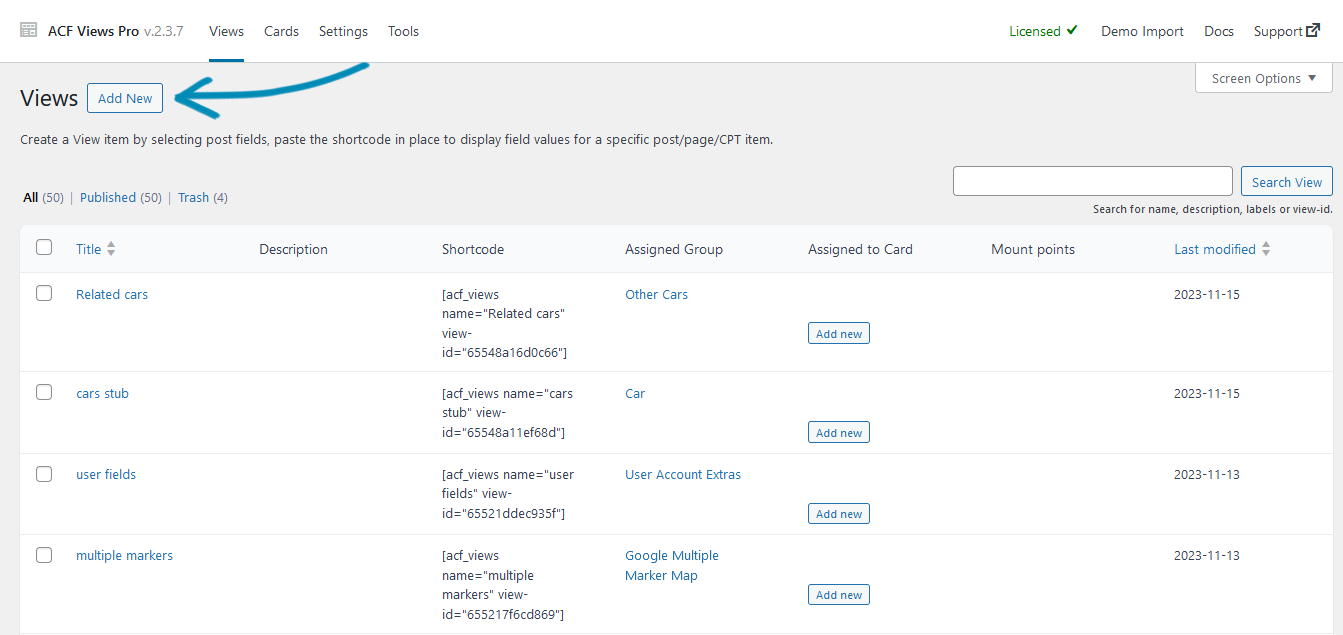Expand the Screen Options dropdown
This screenshot has width=1343, height=635.
[1263, 78]
